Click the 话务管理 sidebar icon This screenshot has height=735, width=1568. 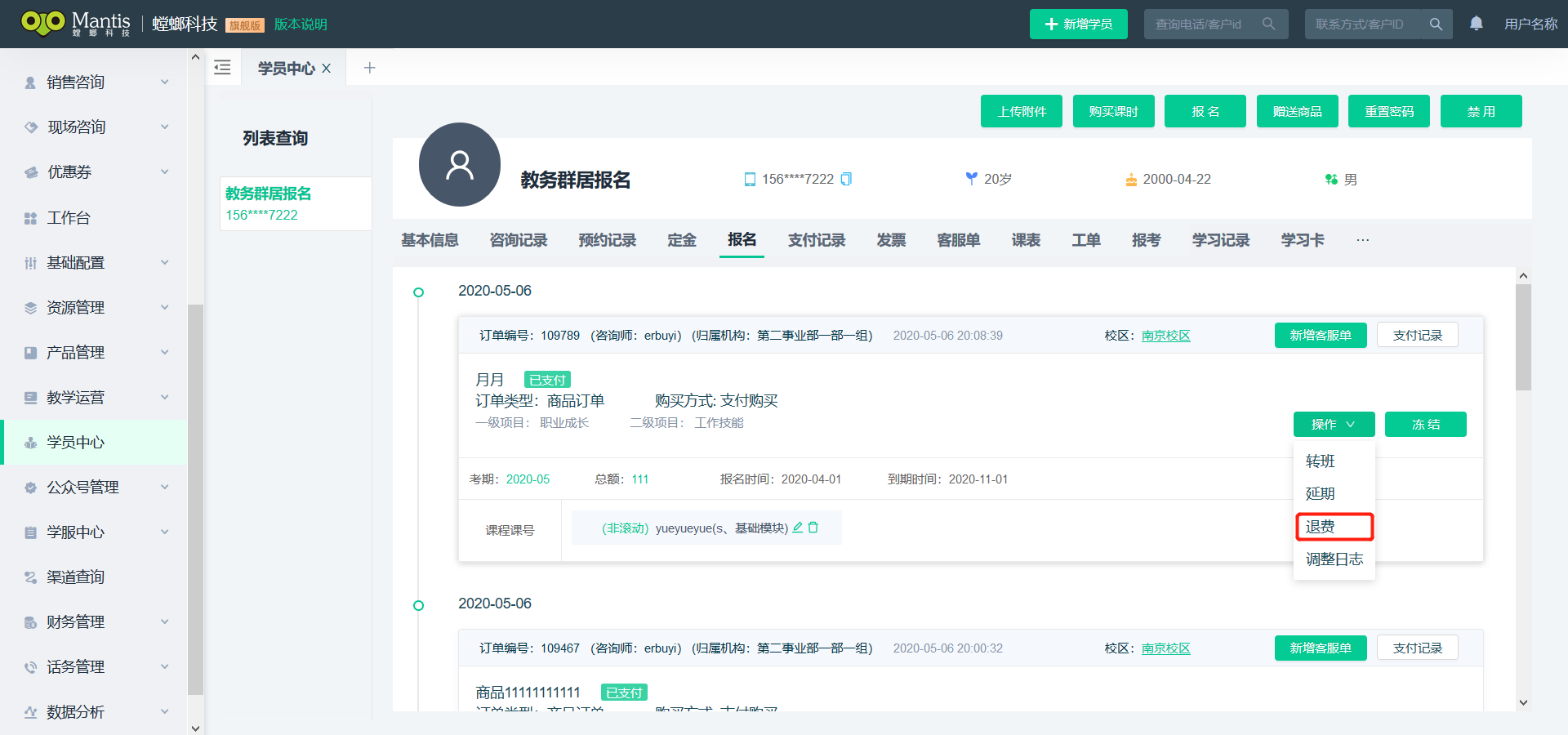click(x=30, y=667)
